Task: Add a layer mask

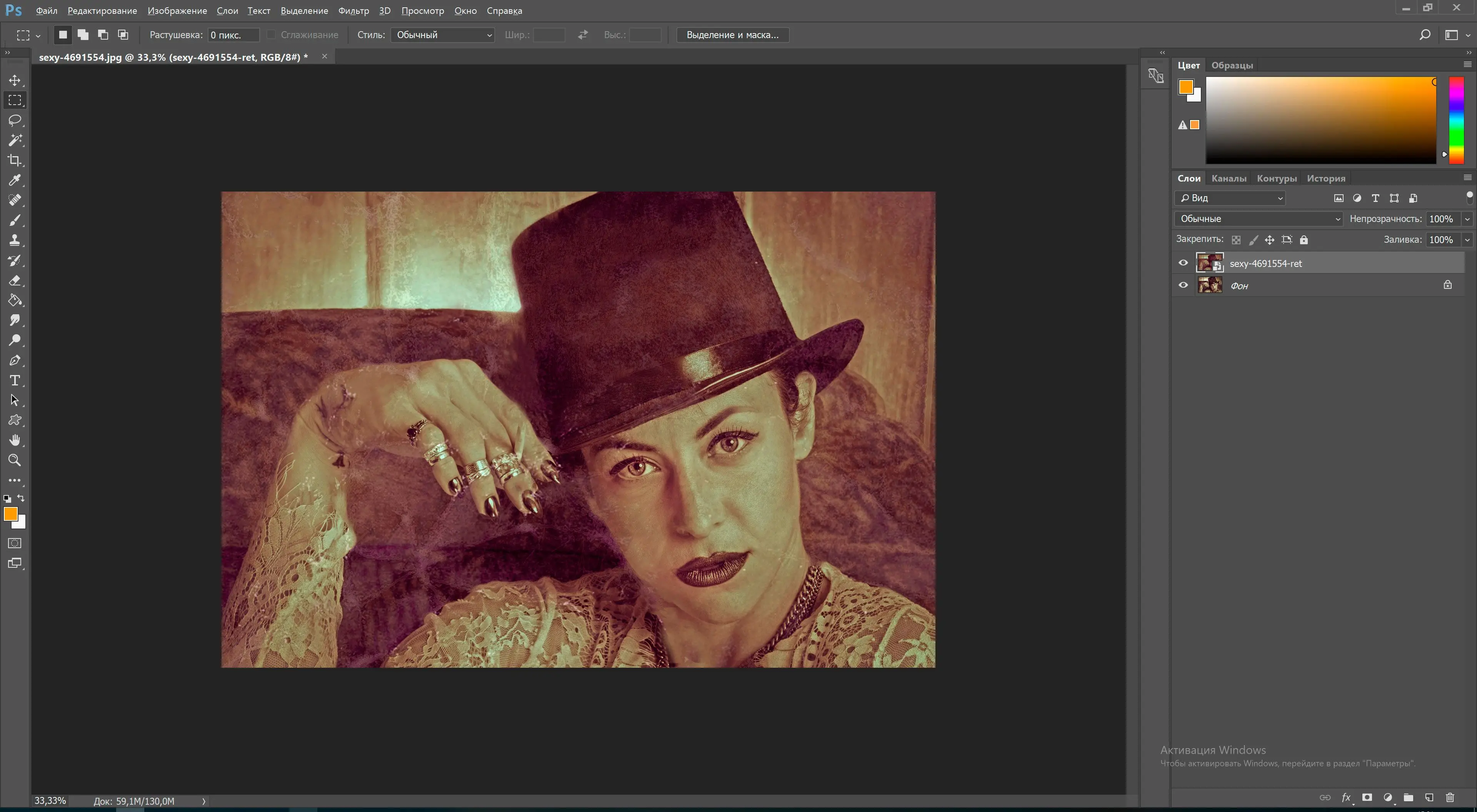Action: [1367, 798]
